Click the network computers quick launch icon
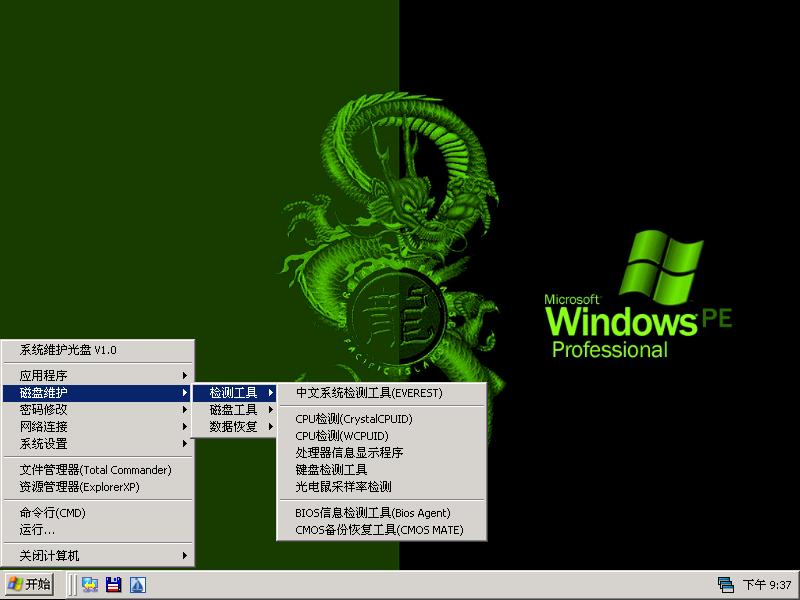 click(x=90, y=585)
